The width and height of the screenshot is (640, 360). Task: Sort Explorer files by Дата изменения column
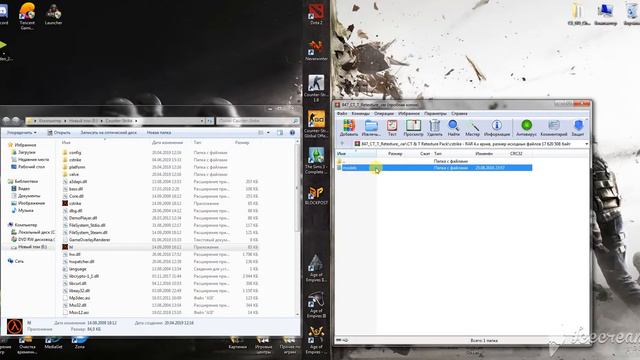167,142
